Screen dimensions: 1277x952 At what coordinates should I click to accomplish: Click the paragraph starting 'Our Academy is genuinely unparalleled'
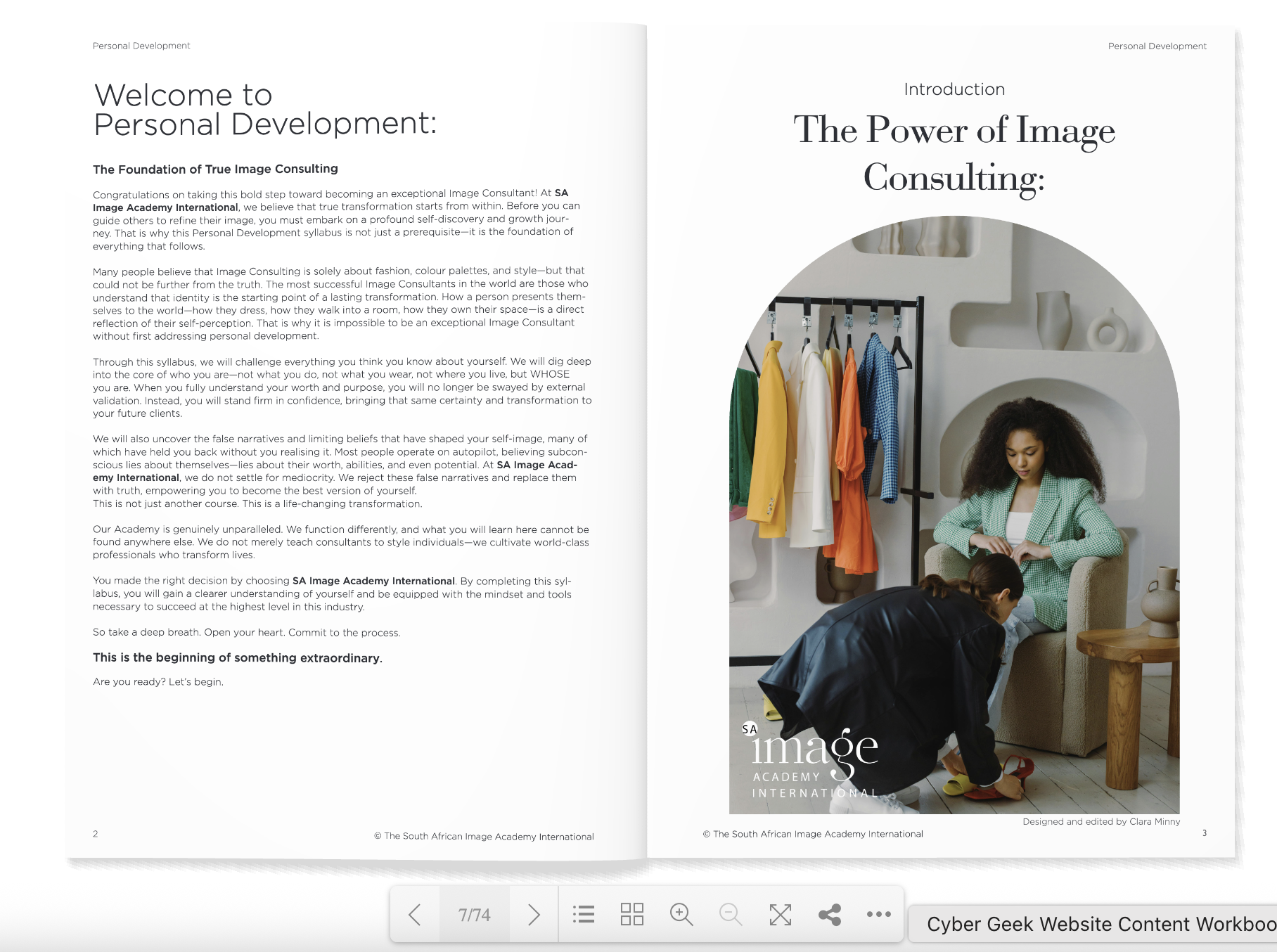(341, 542)
